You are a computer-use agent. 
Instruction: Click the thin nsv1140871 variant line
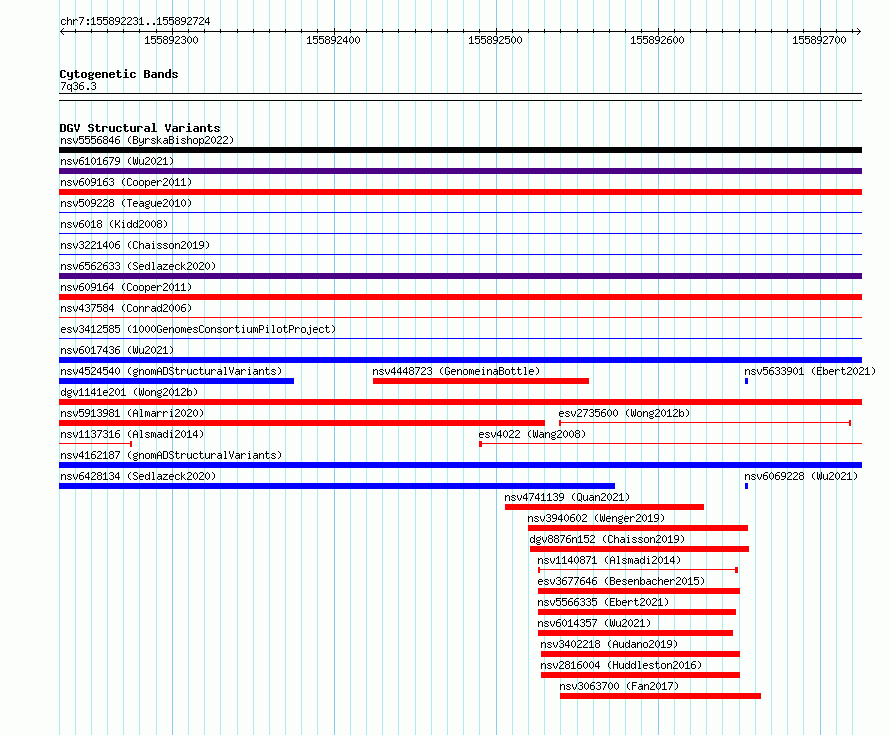point(638,570)
